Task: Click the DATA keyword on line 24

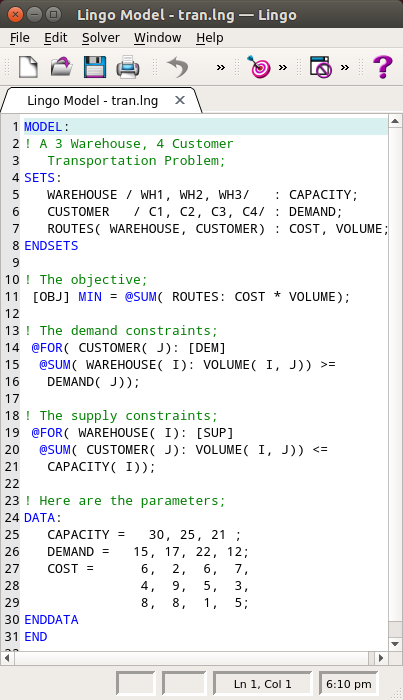Action: click(x=40, y=517)
